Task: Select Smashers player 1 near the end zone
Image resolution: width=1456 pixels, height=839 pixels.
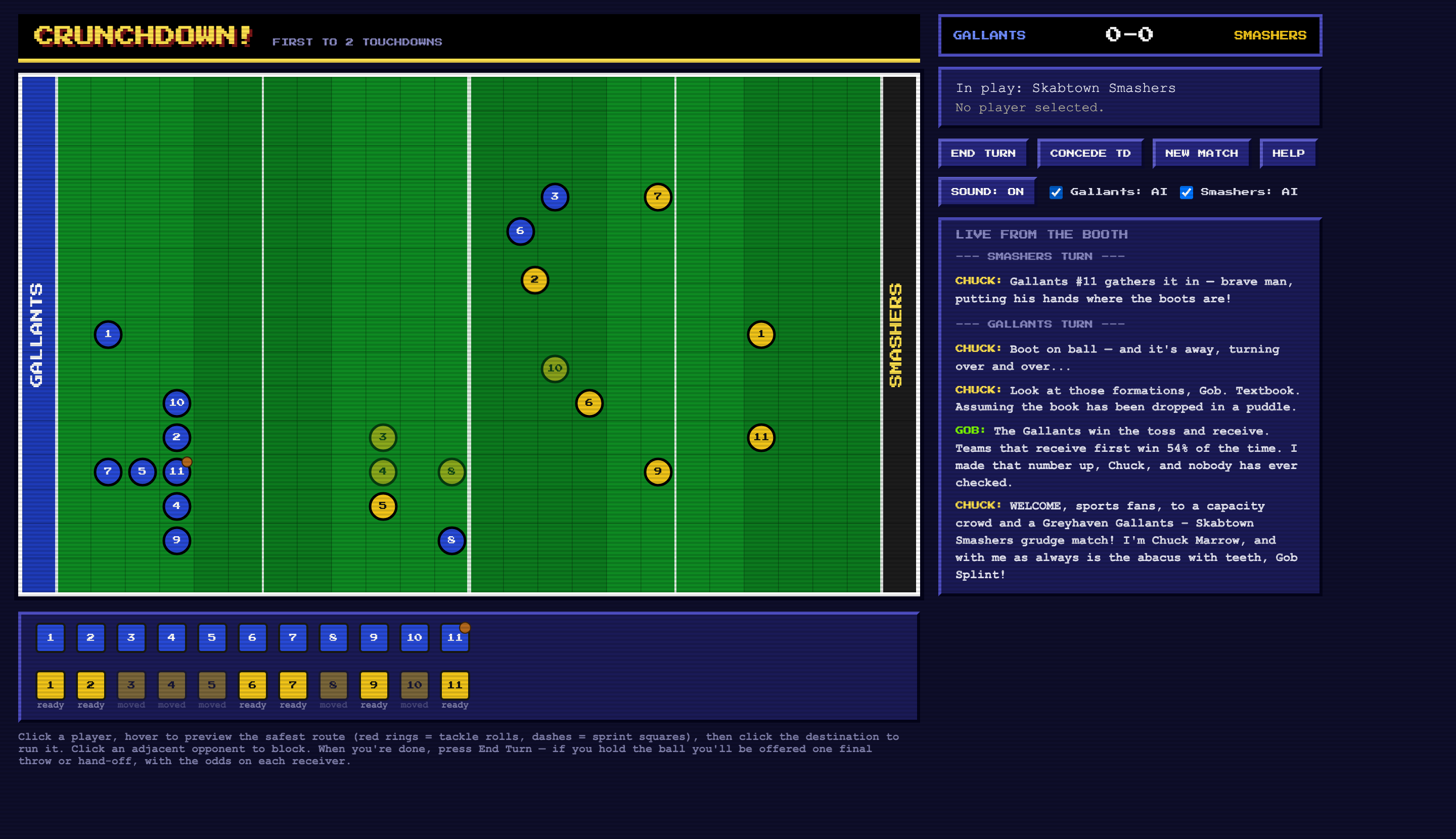Action: [x=761, y=334]
